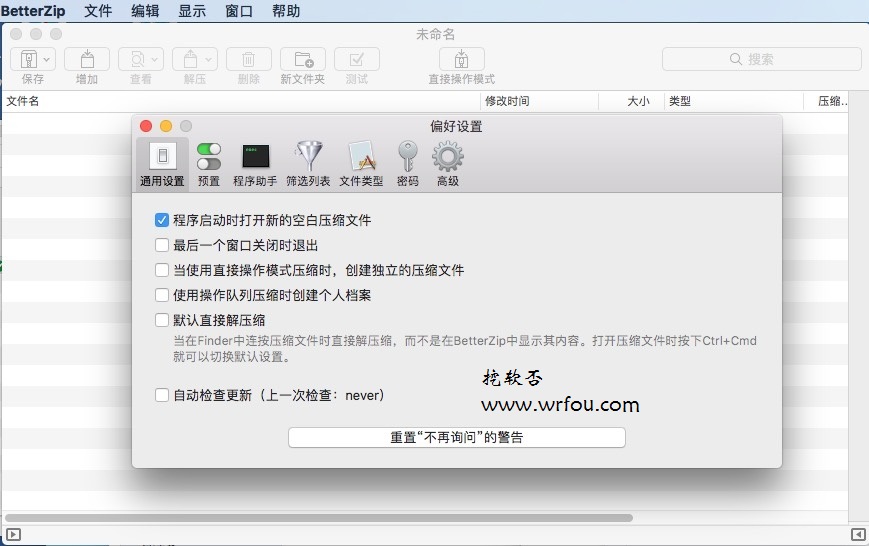Open the 显示 menu
Viewport: 869px width, 546px height.
click(x=192, y=11)
